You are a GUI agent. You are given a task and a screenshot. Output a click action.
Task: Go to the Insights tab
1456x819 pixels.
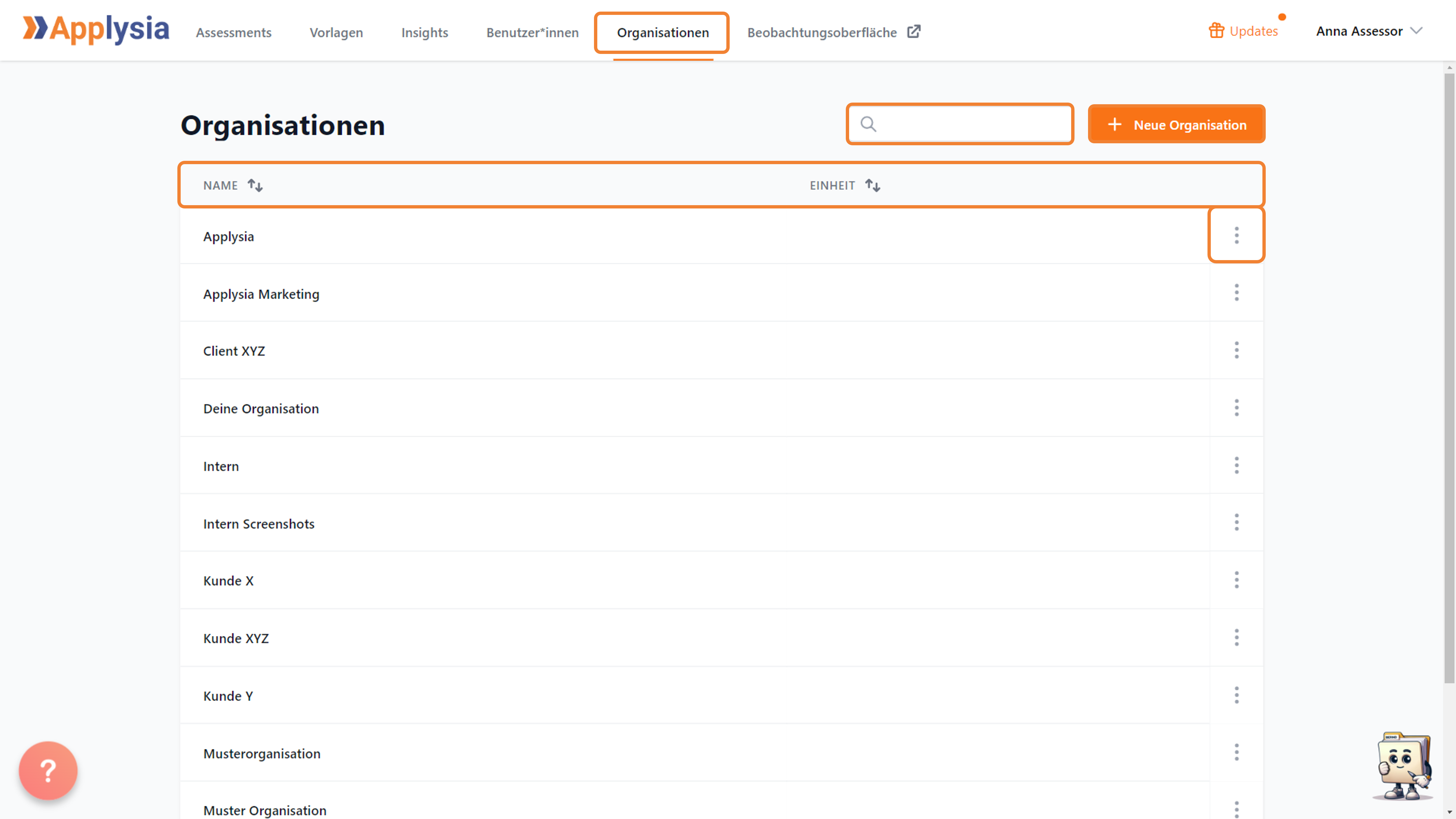coord(425,32)
